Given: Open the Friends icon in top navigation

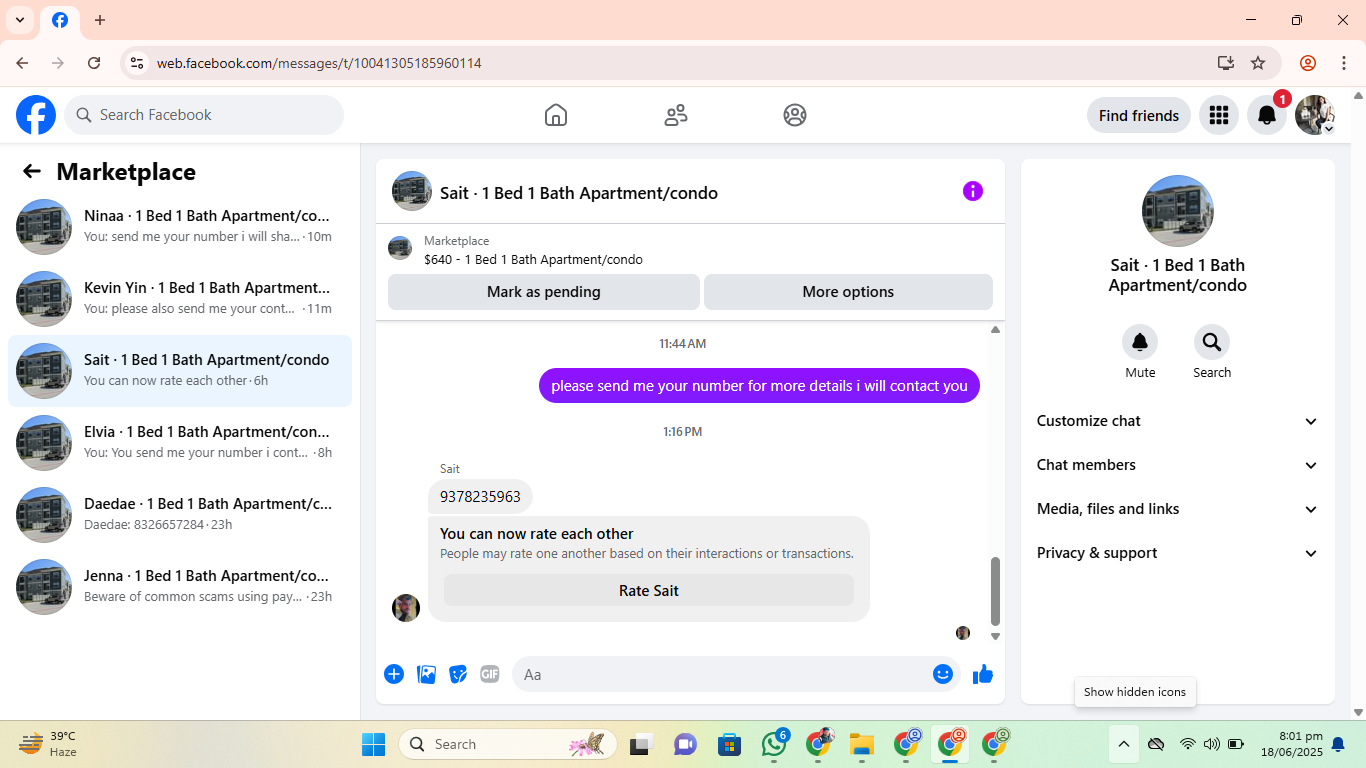Looking at the screenshot, I should click(x=676, y=115).
